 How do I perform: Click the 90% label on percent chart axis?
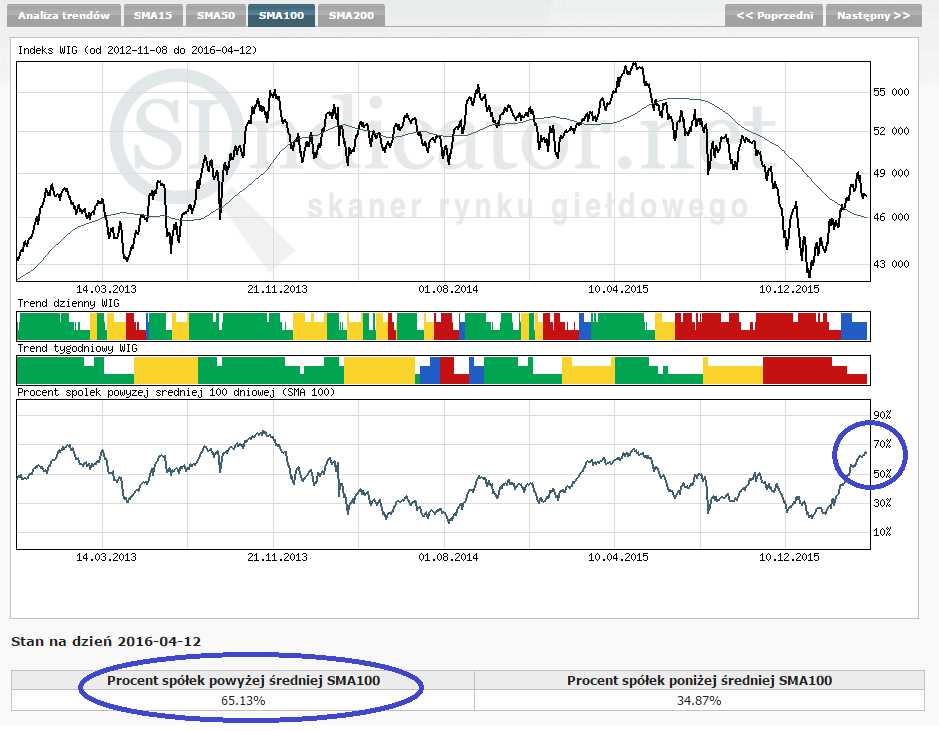click(881, 415)
